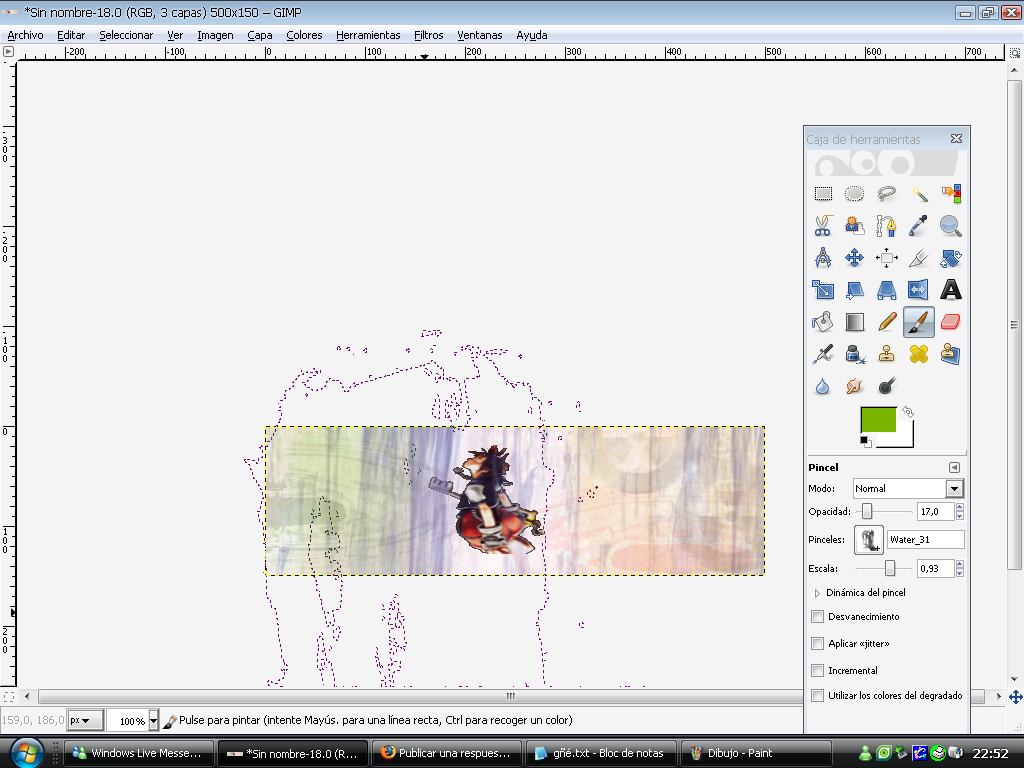Open the Seleccionar menu
Screen dimensions: 1024x768
(126, 35)
